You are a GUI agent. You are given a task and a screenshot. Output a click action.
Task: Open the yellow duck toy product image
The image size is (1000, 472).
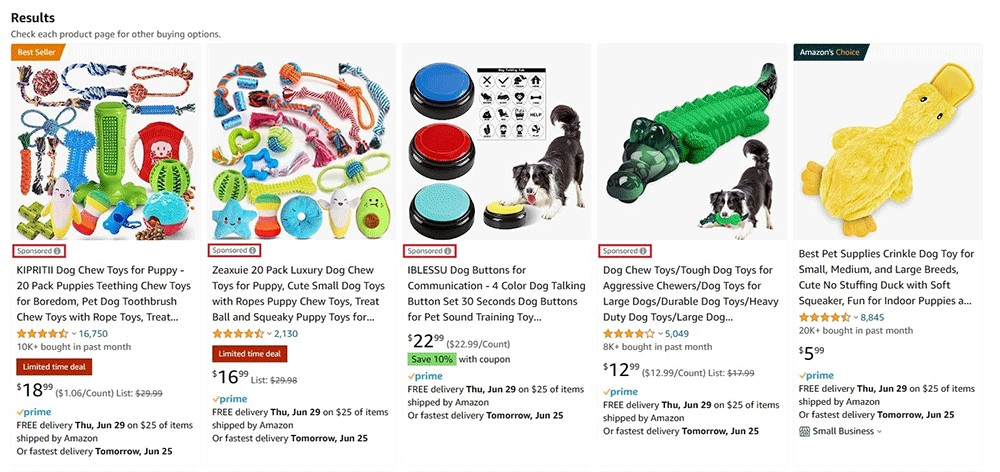click(x=887, y=142)
